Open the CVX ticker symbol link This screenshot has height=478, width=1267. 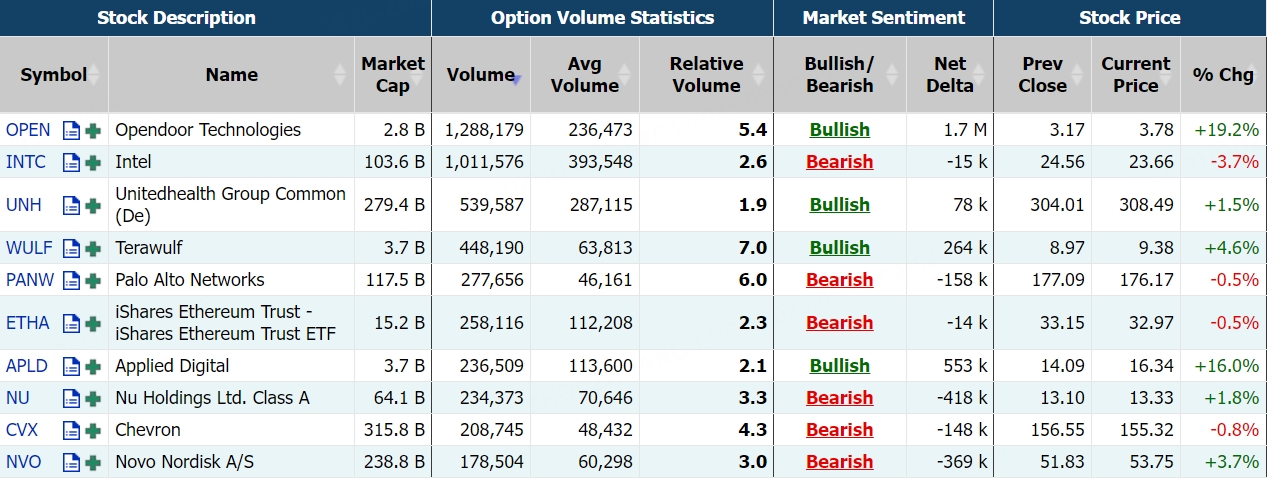[22, 430]
